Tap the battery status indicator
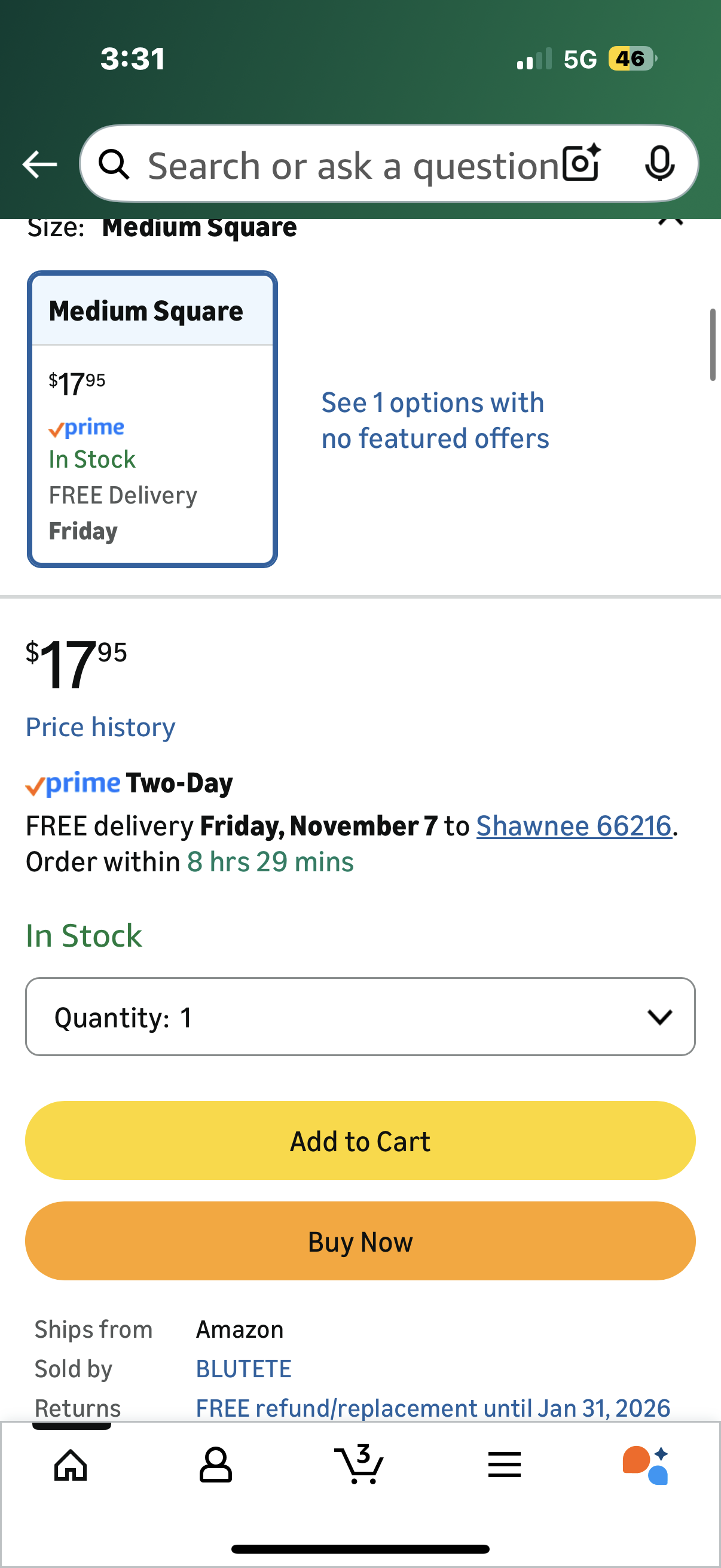Image resolution: width=721 pixels, height=1568 pixels. coord(631,59)
